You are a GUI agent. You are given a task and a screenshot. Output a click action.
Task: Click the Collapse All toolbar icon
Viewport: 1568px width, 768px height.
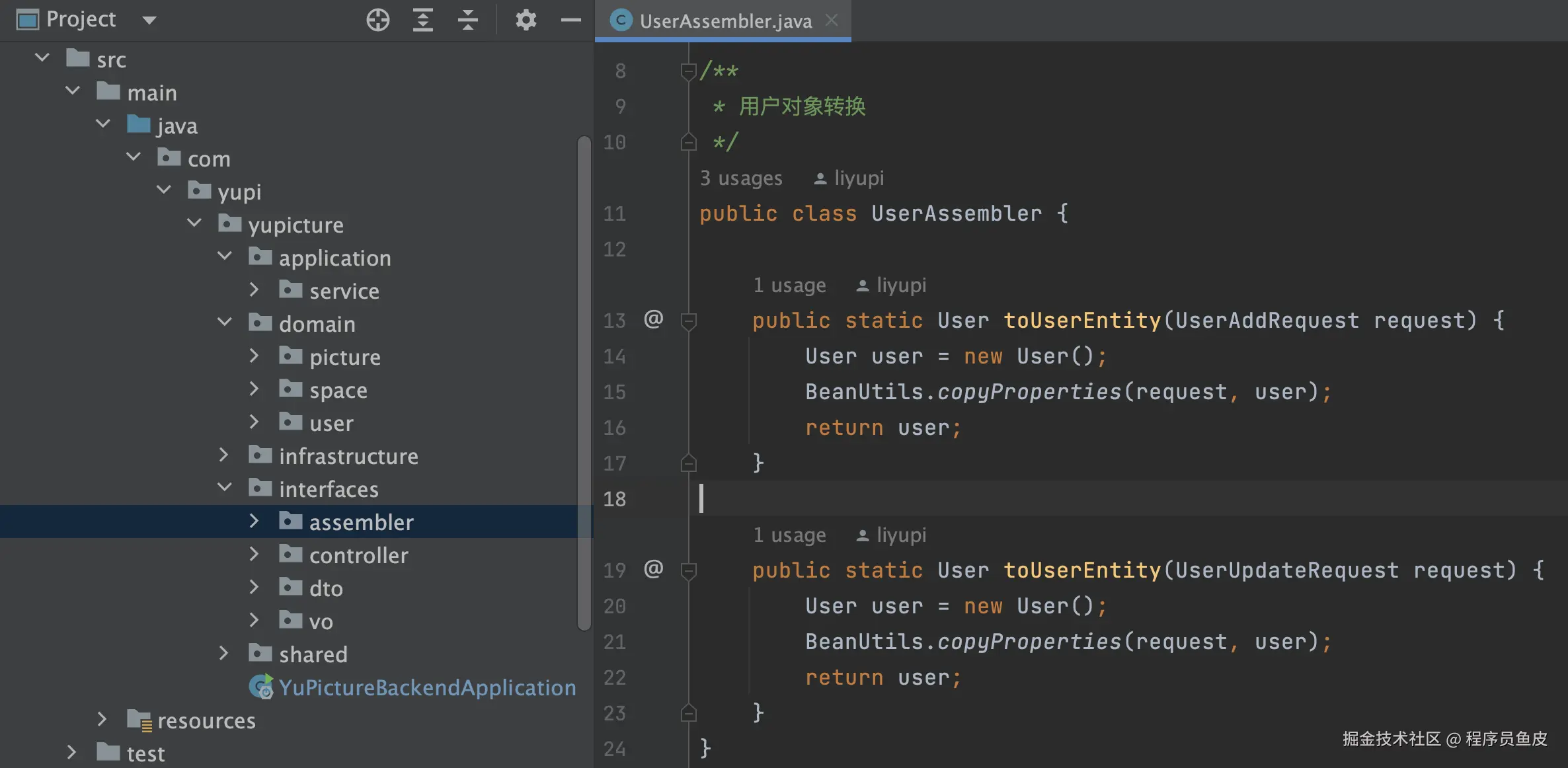click(x=467, y=20)
